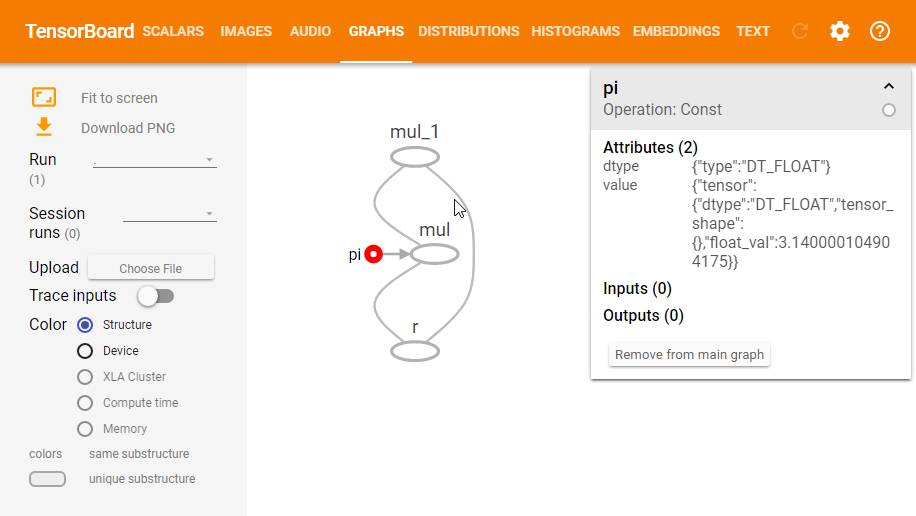Viewport: 916px width, 516px height.
Task: Click the reload refresh icon
Action: tap(800, 31)
